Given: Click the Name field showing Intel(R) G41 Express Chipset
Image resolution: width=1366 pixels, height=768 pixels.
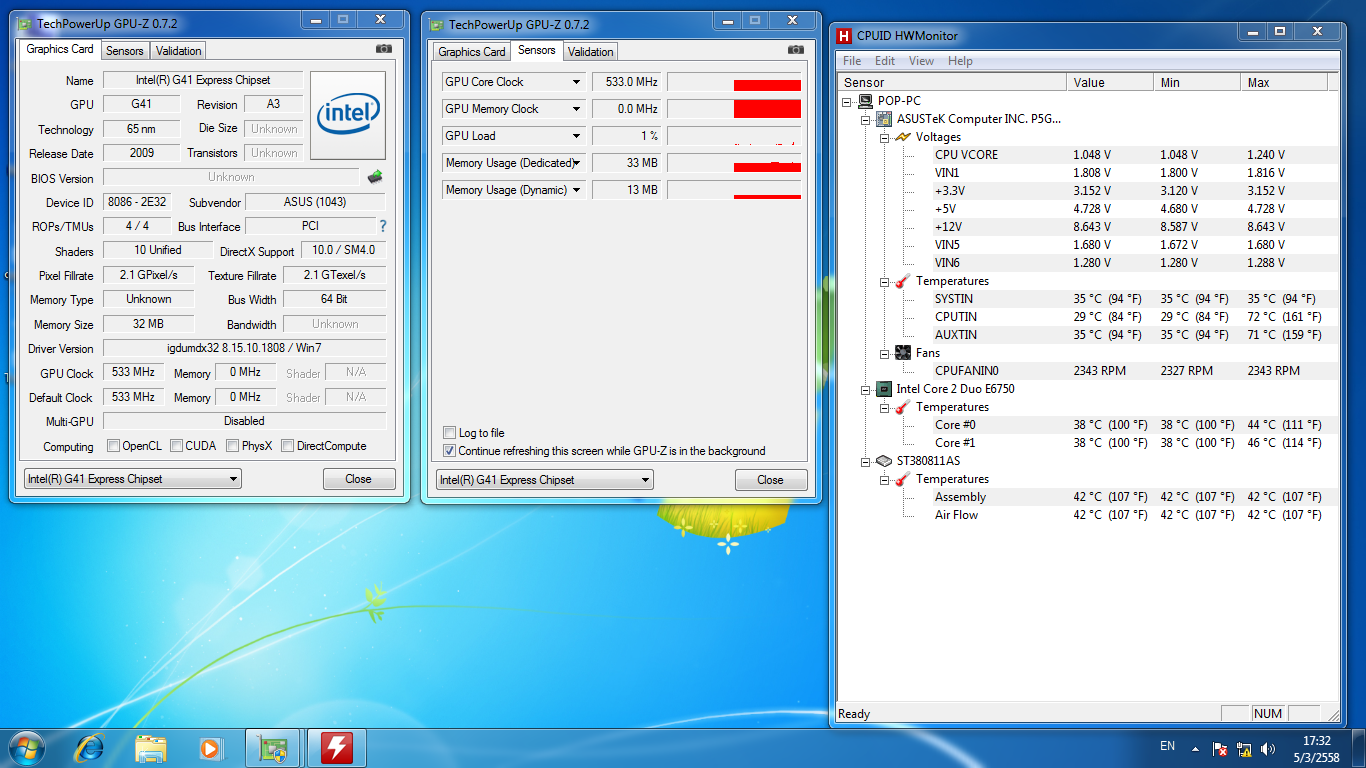Looking at the screenshot, I should coord(203,80).
